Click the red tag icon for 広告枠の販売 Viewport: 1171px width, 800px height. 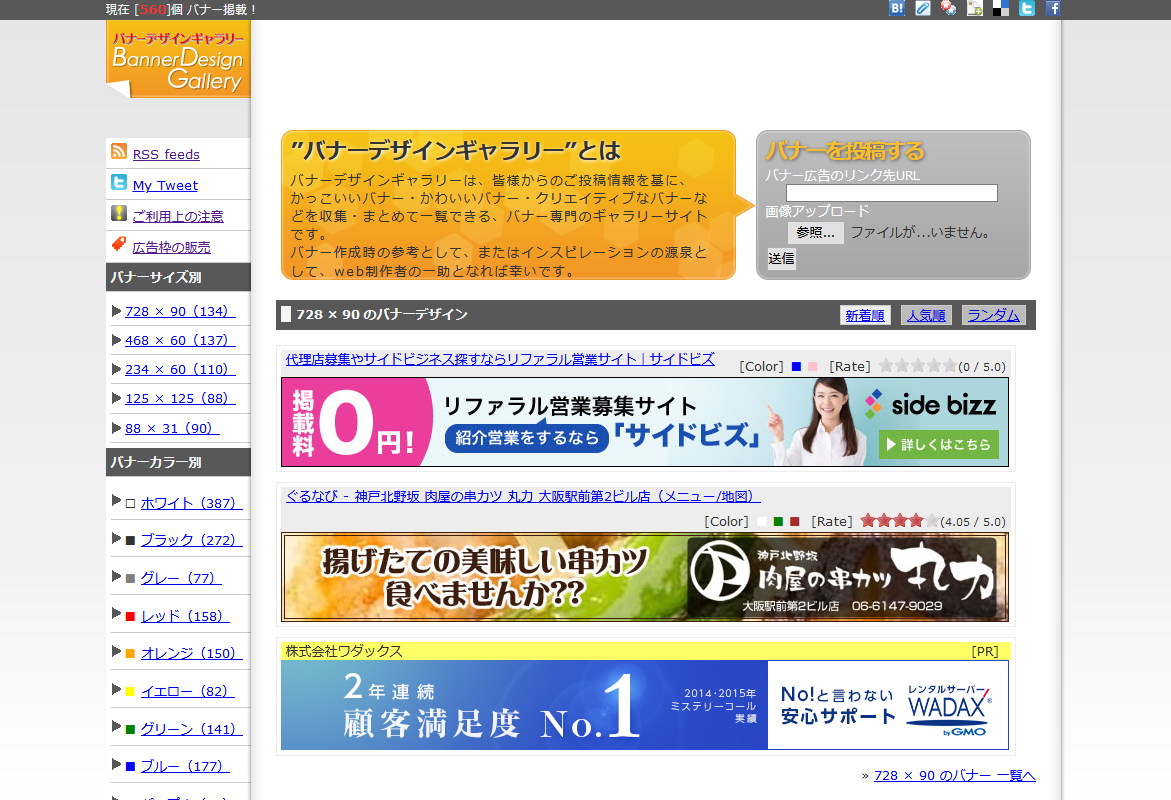pyautogui.click(x=119, y=245)
